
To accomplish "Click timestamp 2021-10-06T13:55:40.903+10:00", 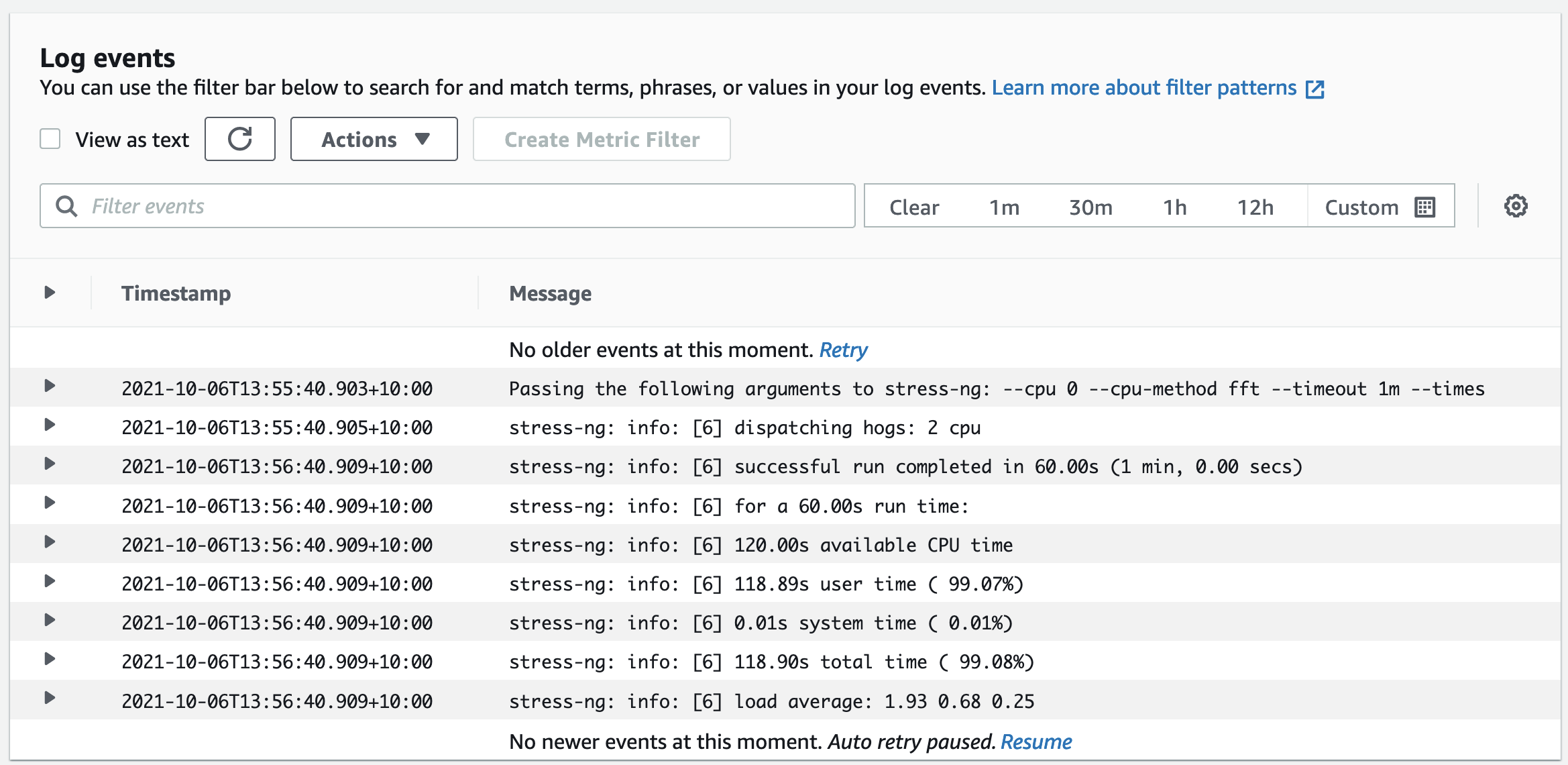I will [277, 389].
